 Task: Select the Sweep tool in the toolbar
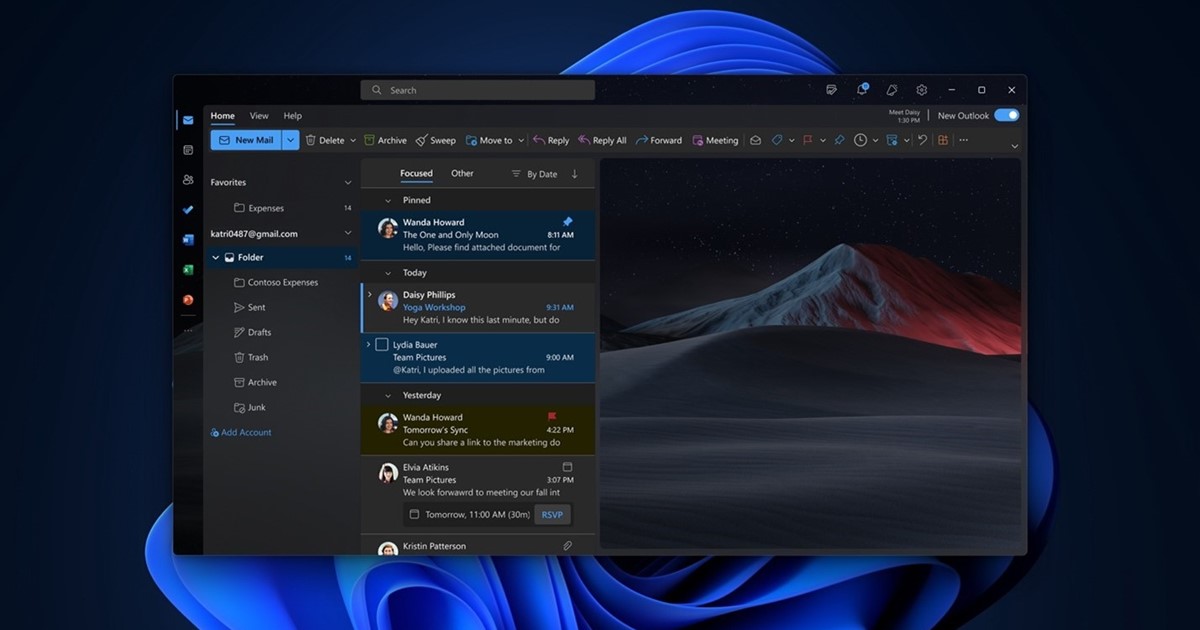[x=436, y=140]
